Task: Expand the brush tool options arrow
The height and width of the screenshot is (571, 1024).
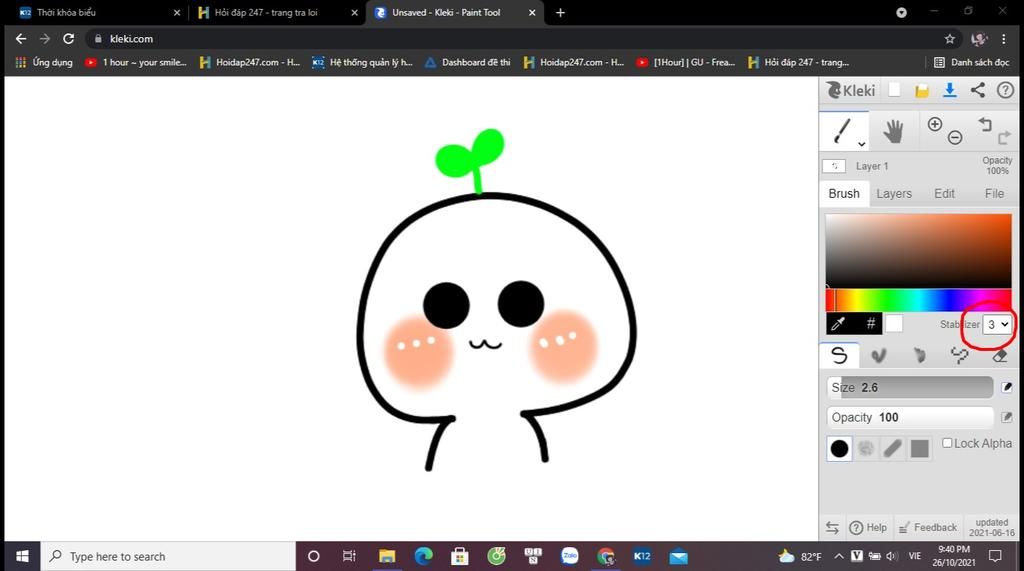Action: coord(862,145)
